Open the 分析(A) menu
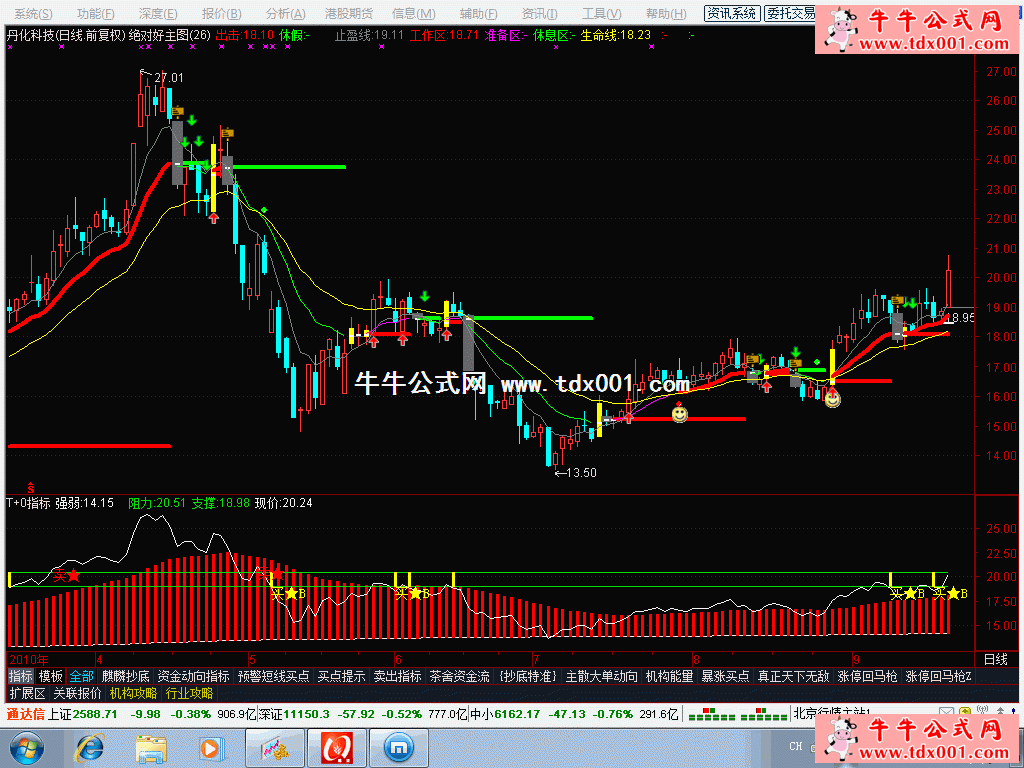Screen dimensions: 1024x768 tap(285, 14)
